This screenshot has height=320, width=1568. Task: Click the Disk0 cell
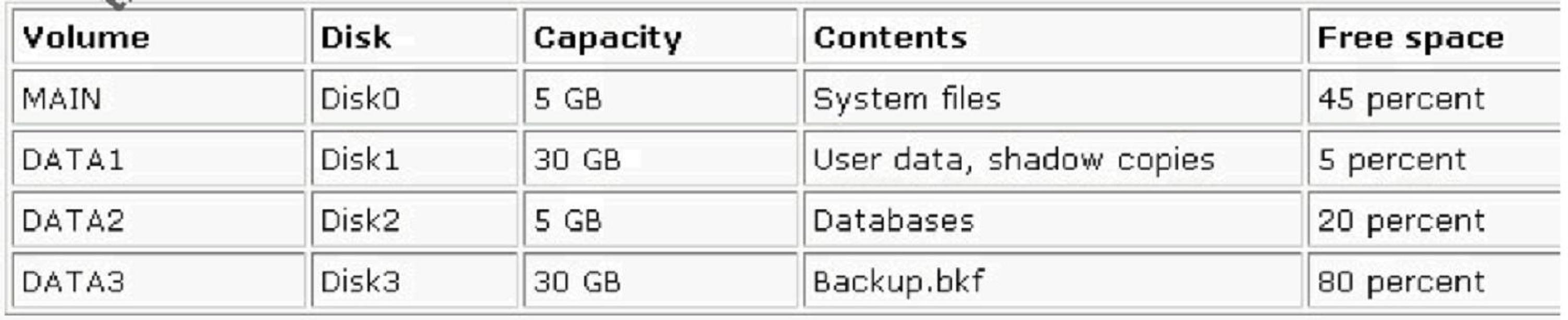361,98
